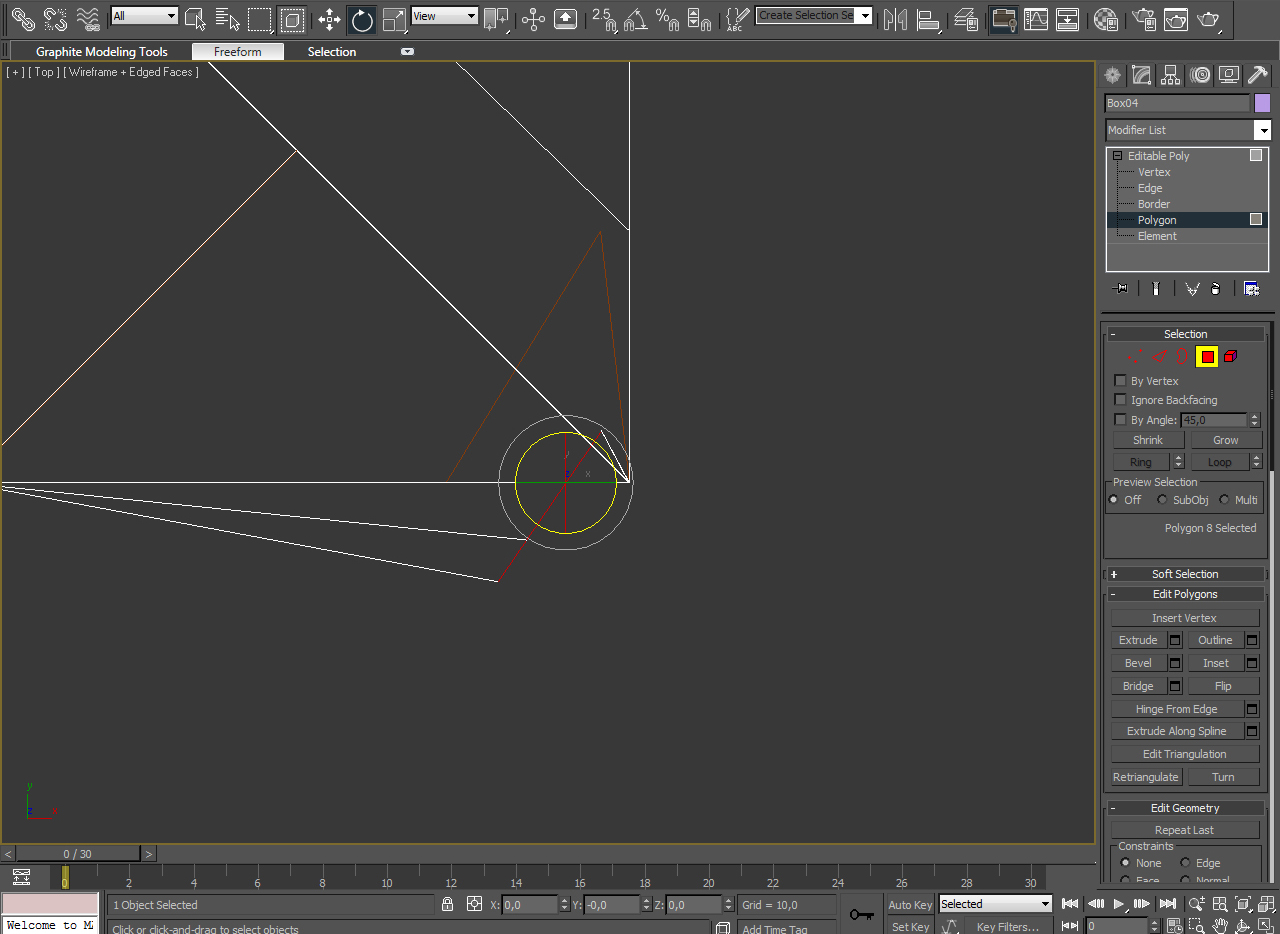Click the Angle Snap toggle icon
This screenshot has width=1280, height=934.
(634, 18)
